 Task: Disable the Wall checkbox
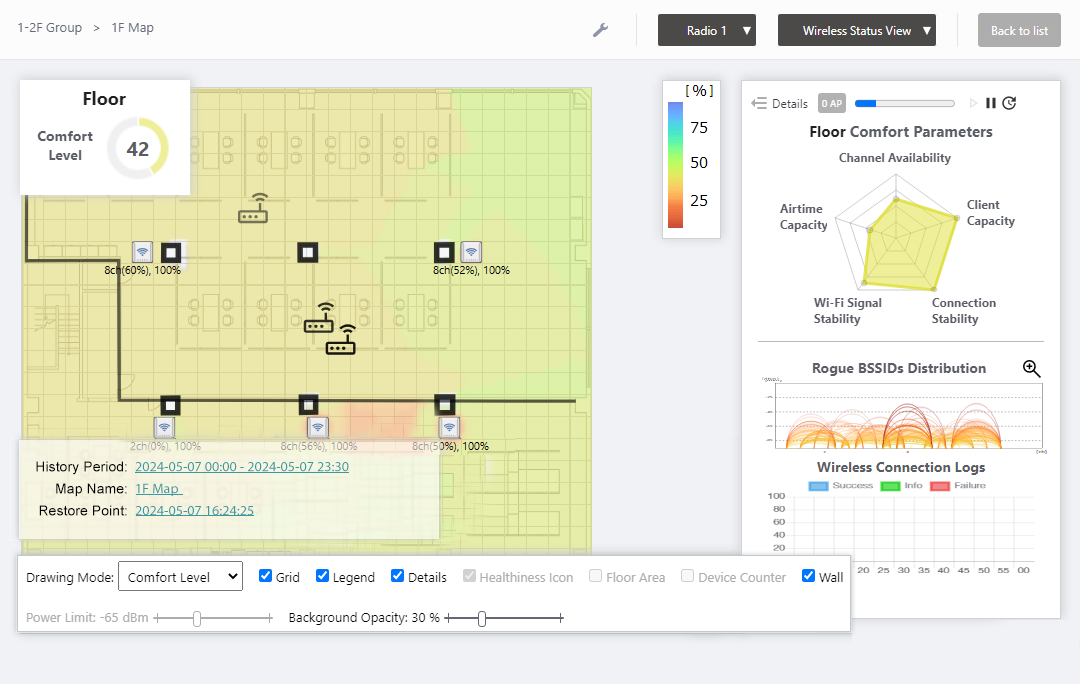click(x=808, y=576)
